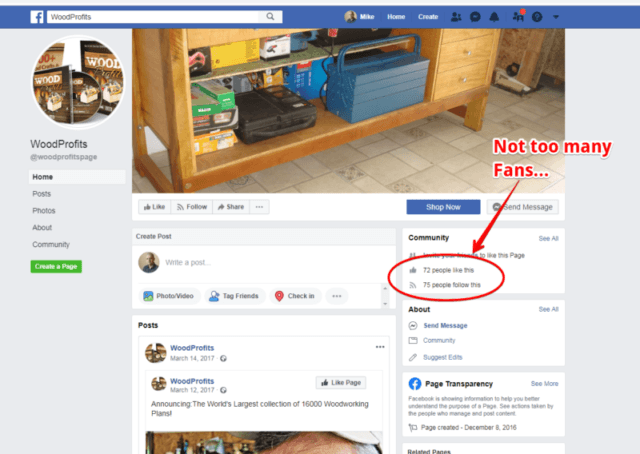Open the friend requests icon

456,17
